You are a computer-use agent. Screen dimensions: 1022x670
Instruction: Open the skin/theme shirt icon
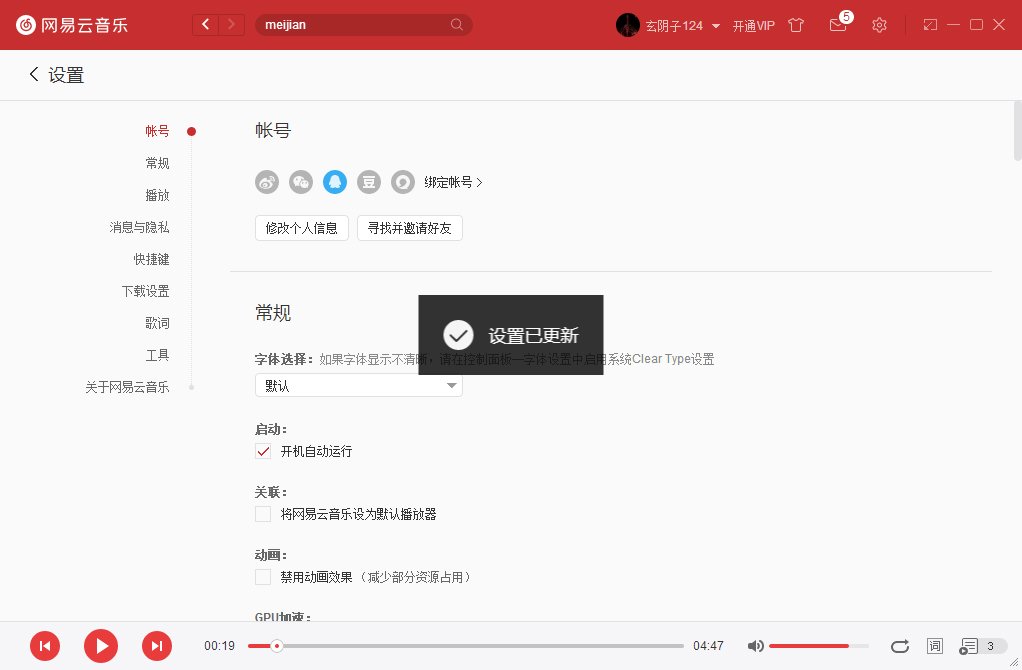[795, 25]
